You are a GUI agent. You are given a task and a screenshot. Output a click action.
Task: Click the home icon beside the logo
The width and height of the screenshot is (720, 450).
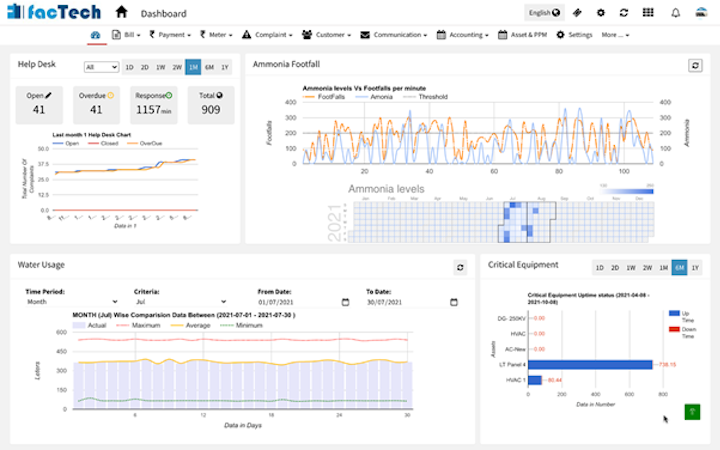pyautogui.click(x=121, y=12)
